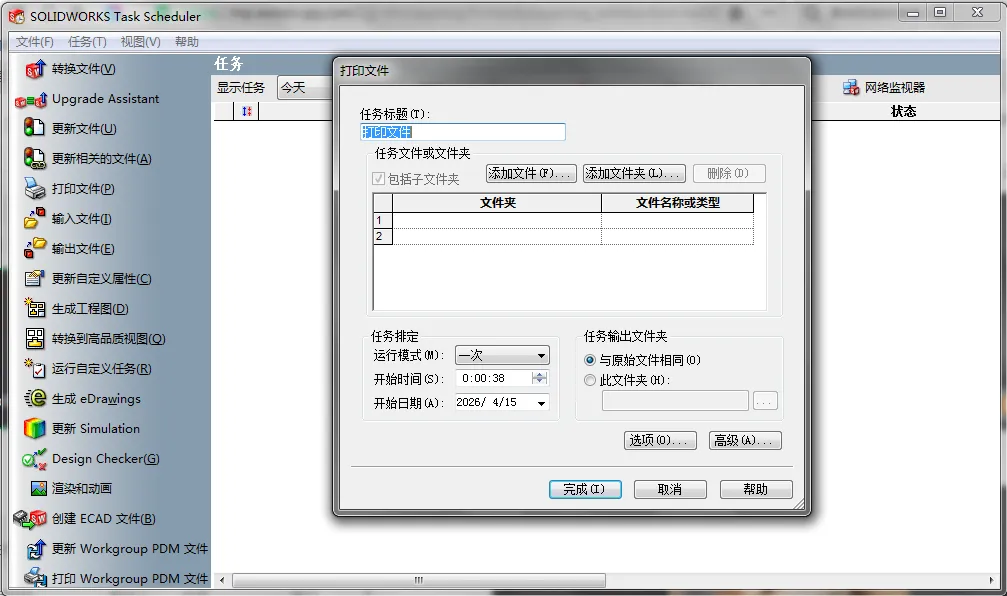
Task: Click the 高级(A)... button
Action: point(745,440)
